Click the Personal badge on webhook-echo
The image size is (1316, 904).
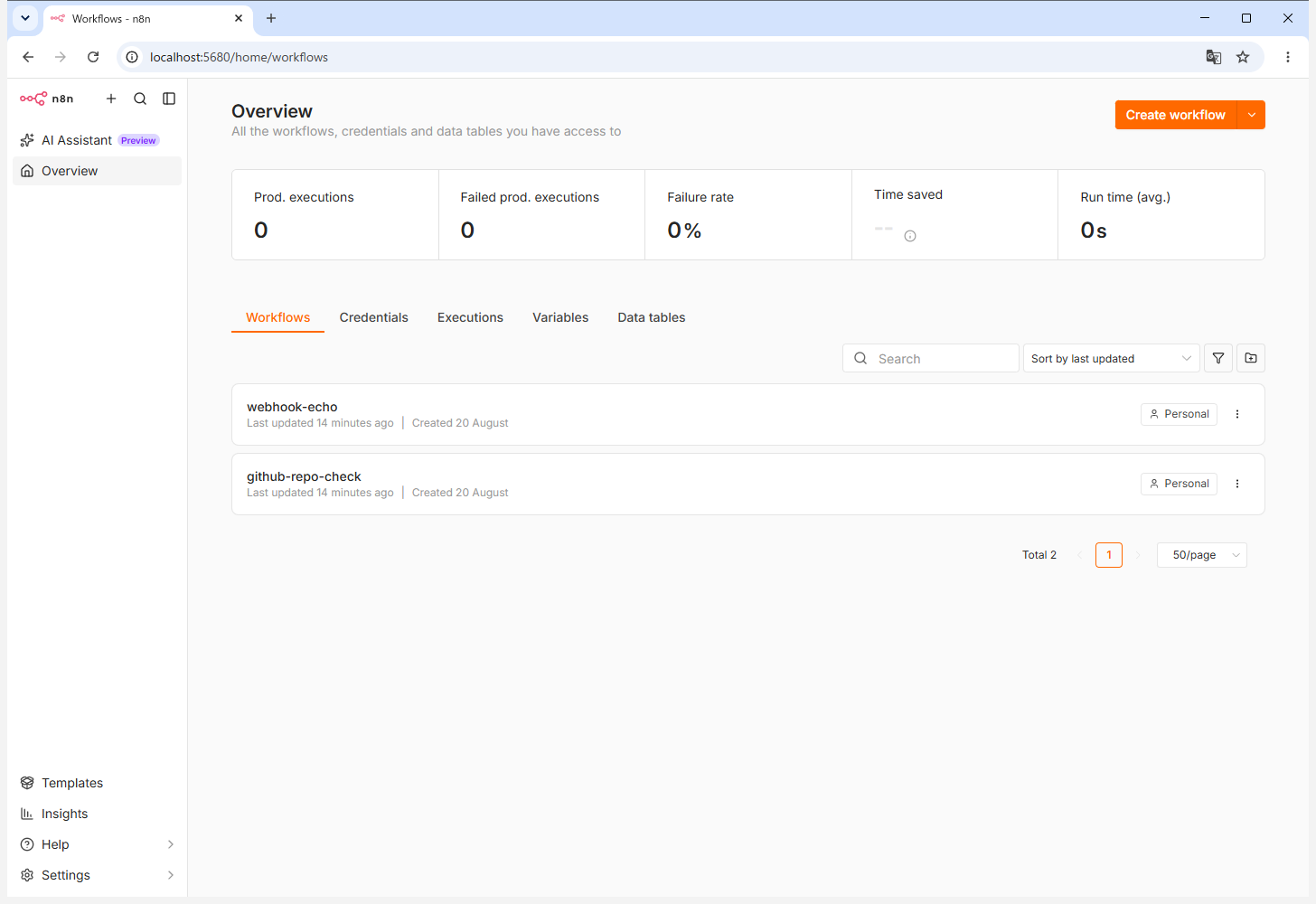pyautogui.click(x=1179, y=414)
